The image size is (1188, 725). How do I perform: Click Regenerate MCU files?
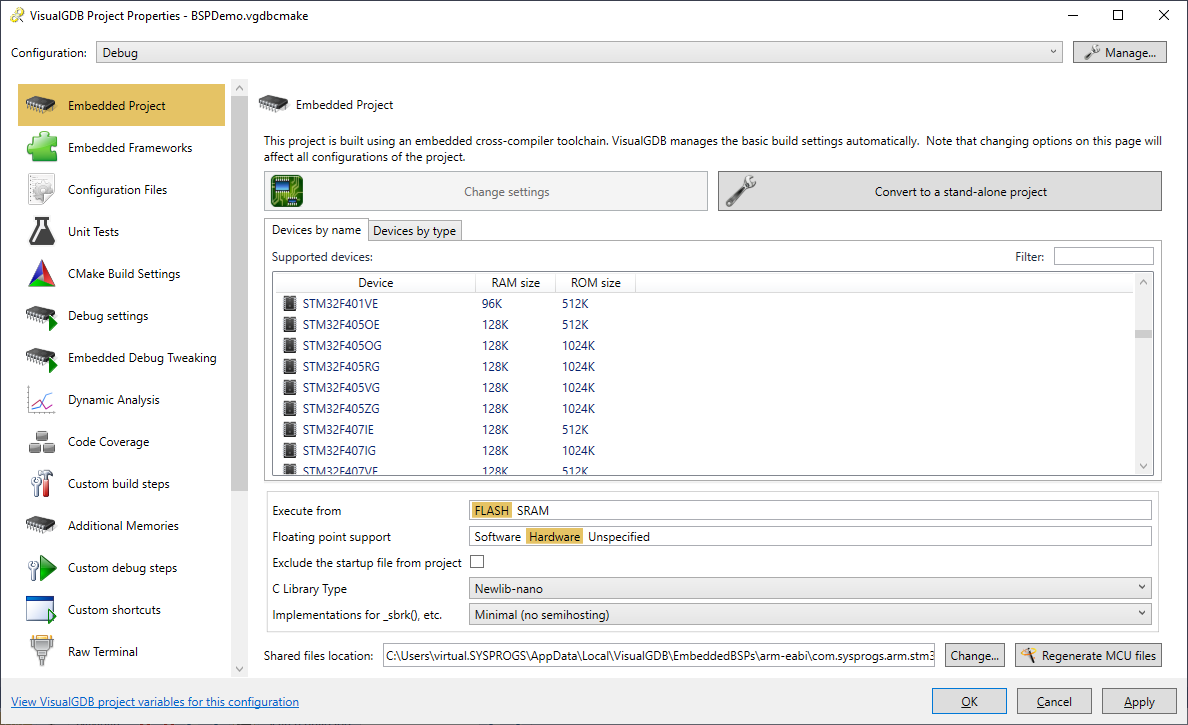point(1088,655)
